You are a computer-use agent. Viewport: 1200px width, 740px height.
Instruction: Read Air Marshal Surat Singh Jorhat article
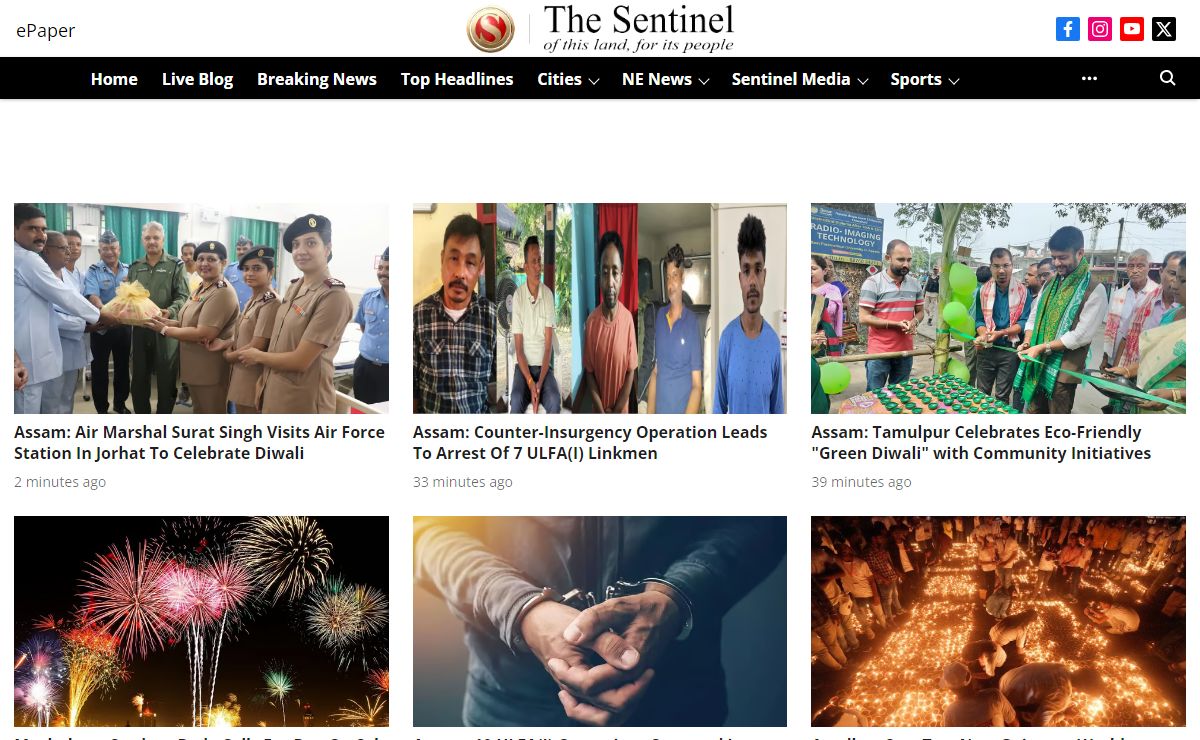(199, 443)
